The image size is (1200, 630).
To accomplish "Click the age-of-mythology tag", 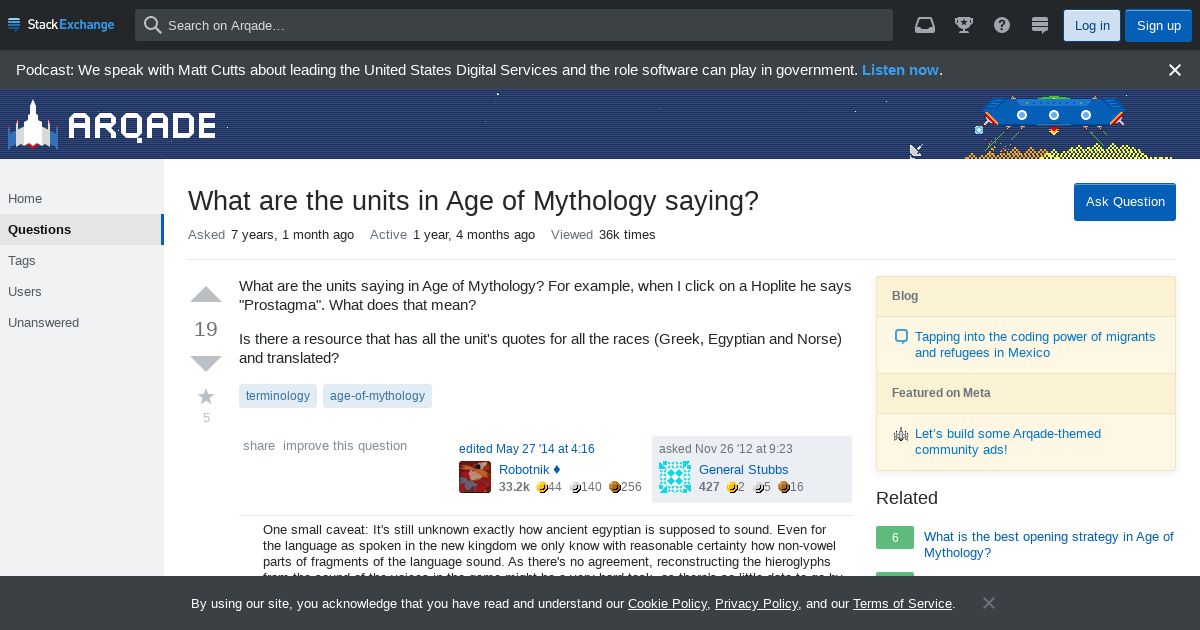I will 377,396.
